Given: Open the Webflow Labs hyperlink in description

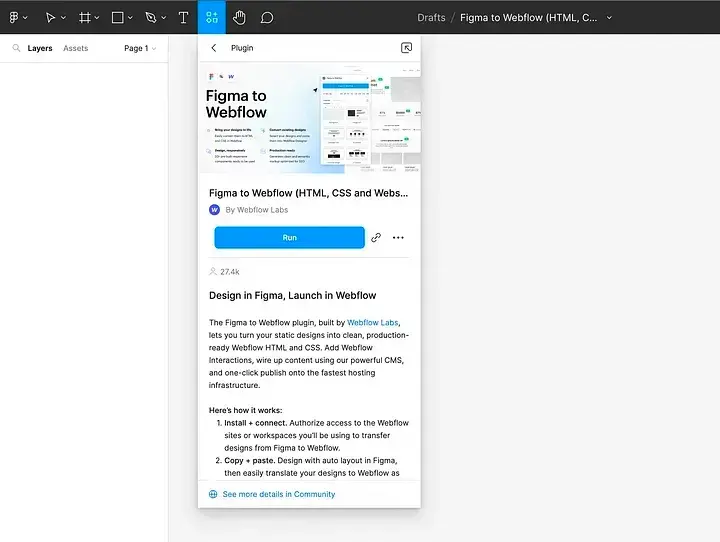Looking at the screenshot, I should [x=372, y=322].
